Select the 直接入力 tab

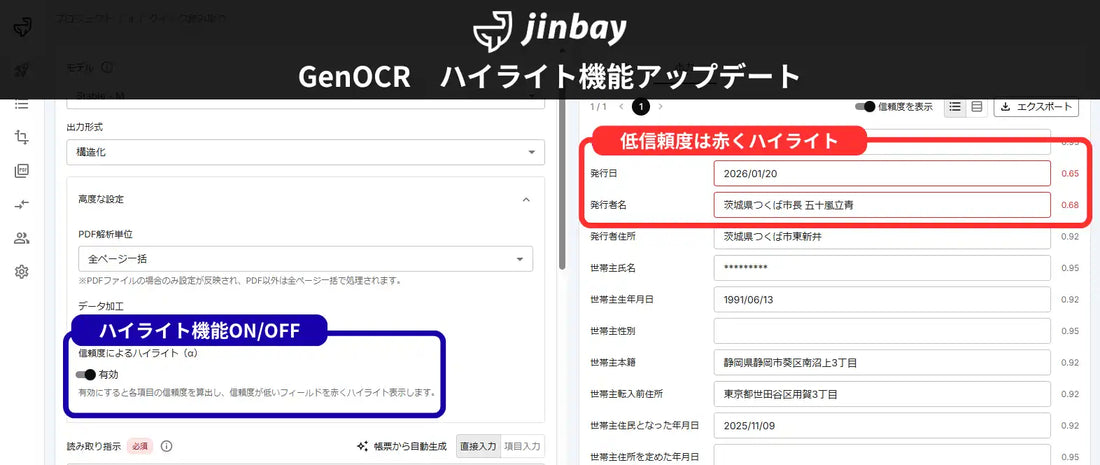478,446
